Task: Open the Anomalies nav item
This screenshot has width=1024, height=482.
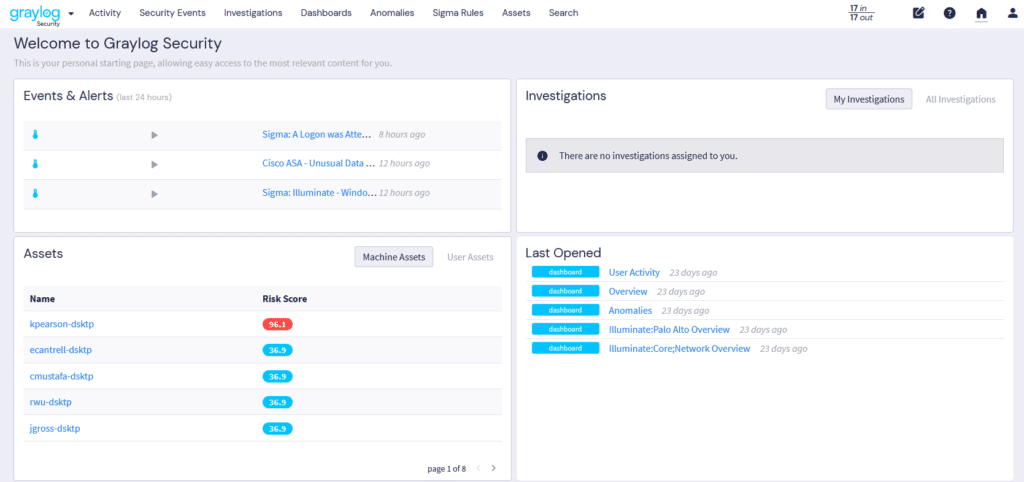Action: (392, 12)
